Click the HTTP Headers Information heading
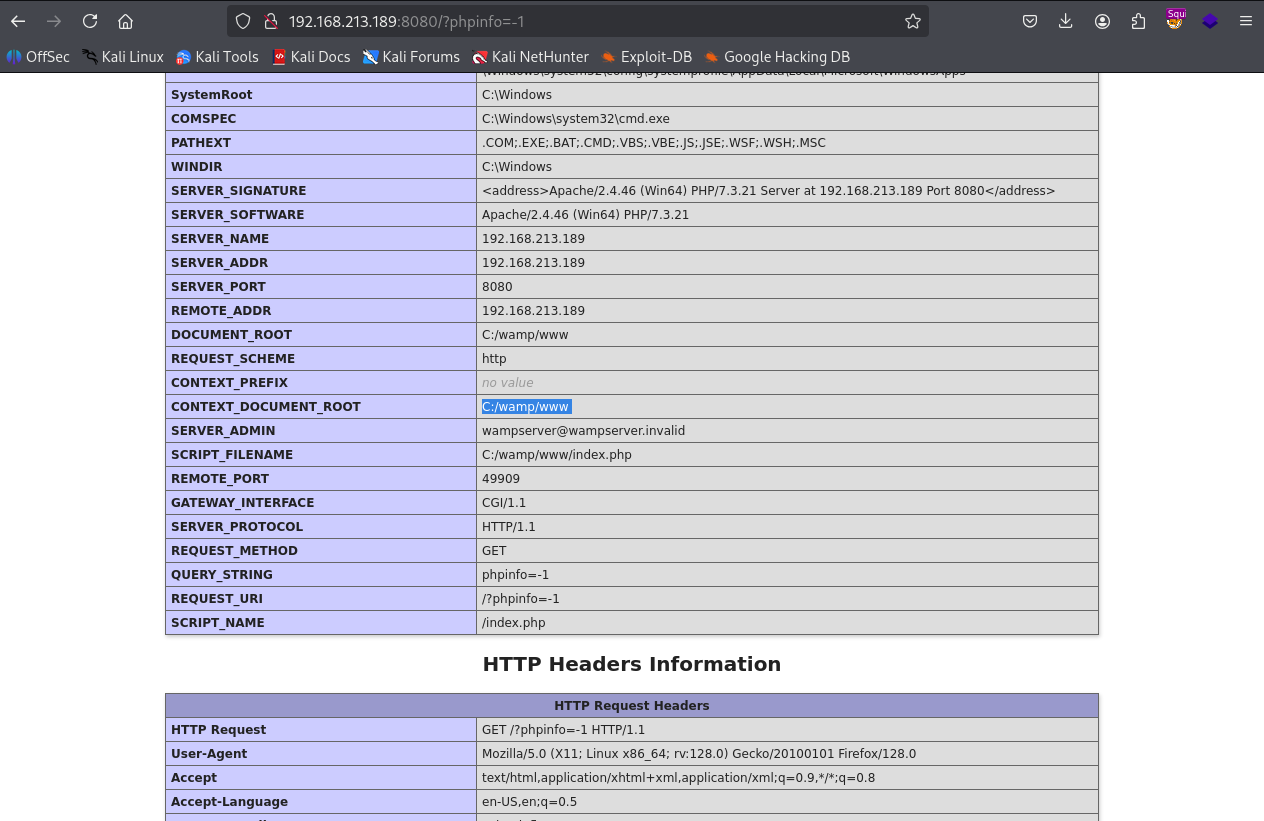This screenshot has height=821, width=1264. click(631, 664)
